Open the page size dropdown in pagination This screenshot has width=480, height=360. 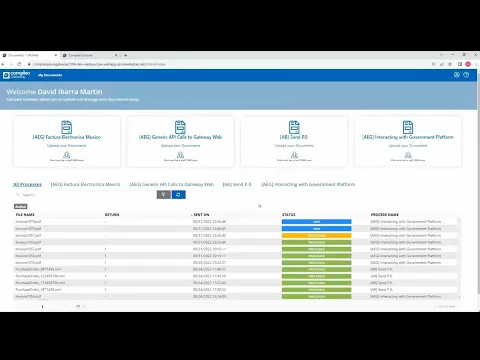pyautogui.click(x=80, y=306)
